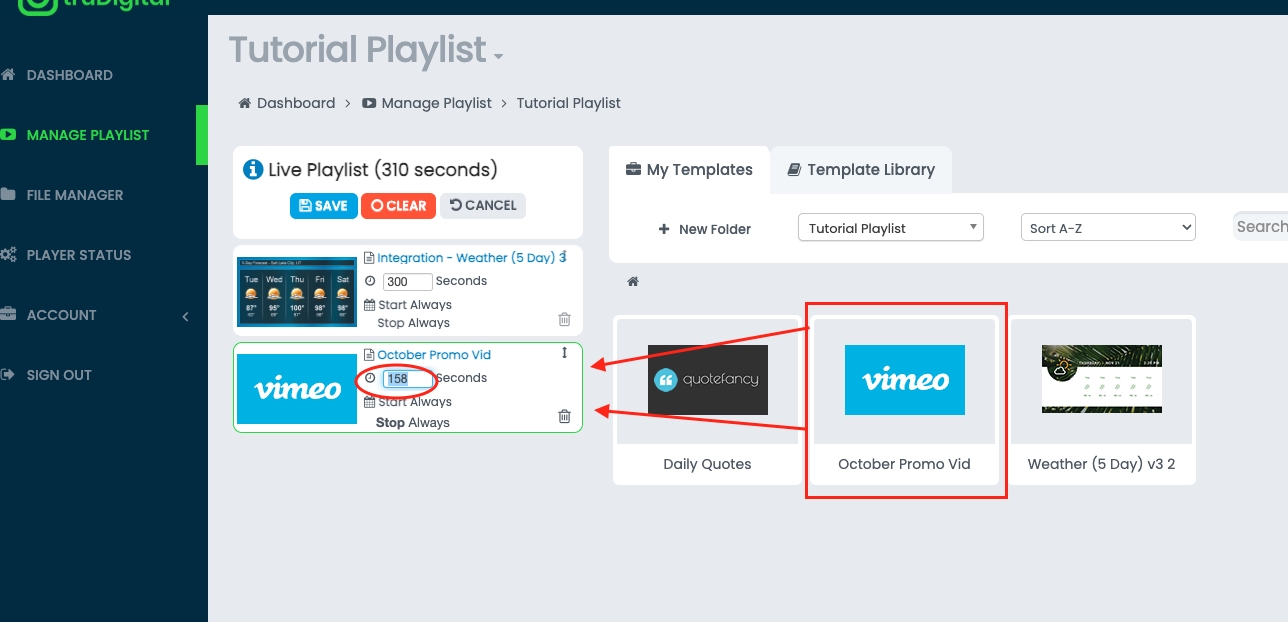Click Start Always on Integration Weather item
Image resolution: width=1288 pixels, height=622 pixels.
pyautogui.click(x=415, y=305)
